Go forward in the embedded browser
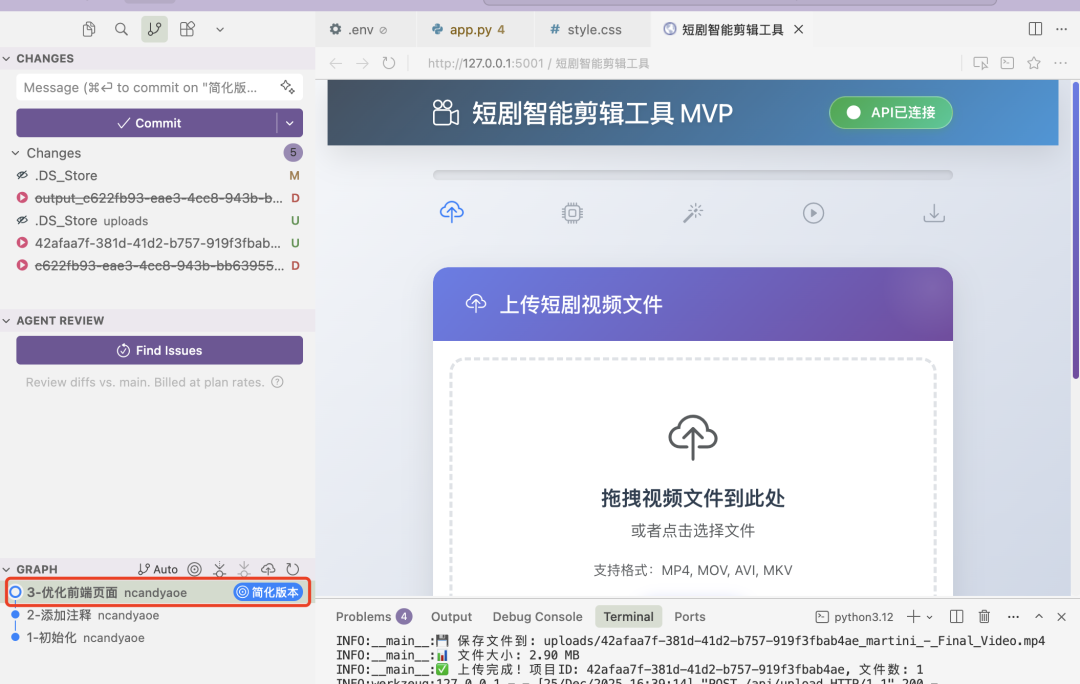 pos(362,63)
